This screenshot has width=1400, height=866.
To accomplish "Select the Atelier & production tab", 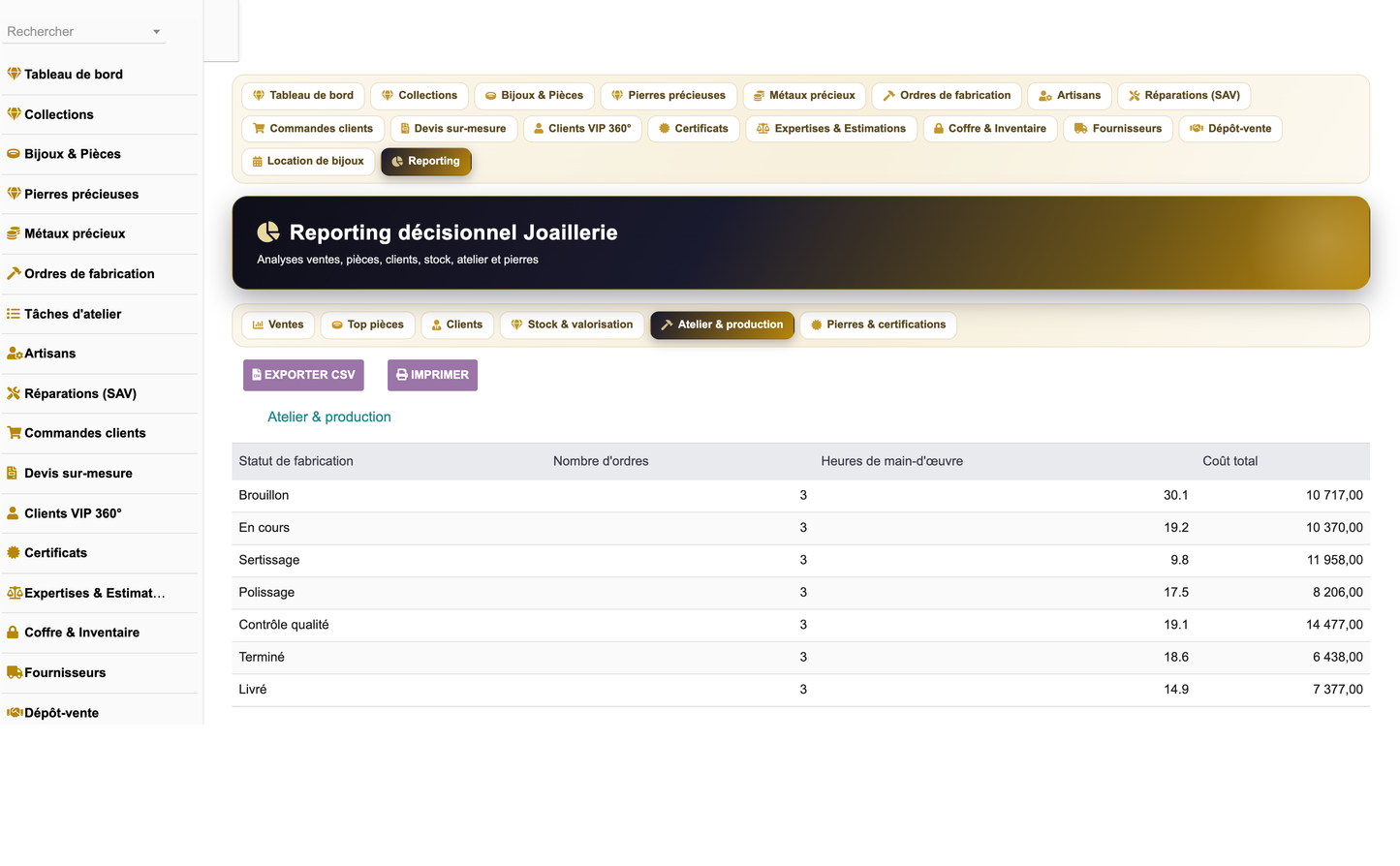I will (x=722, y=325).
